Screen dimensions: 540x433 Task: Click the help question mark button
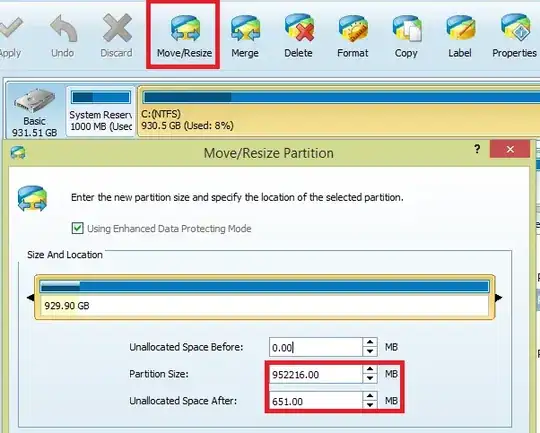(477, 149)
